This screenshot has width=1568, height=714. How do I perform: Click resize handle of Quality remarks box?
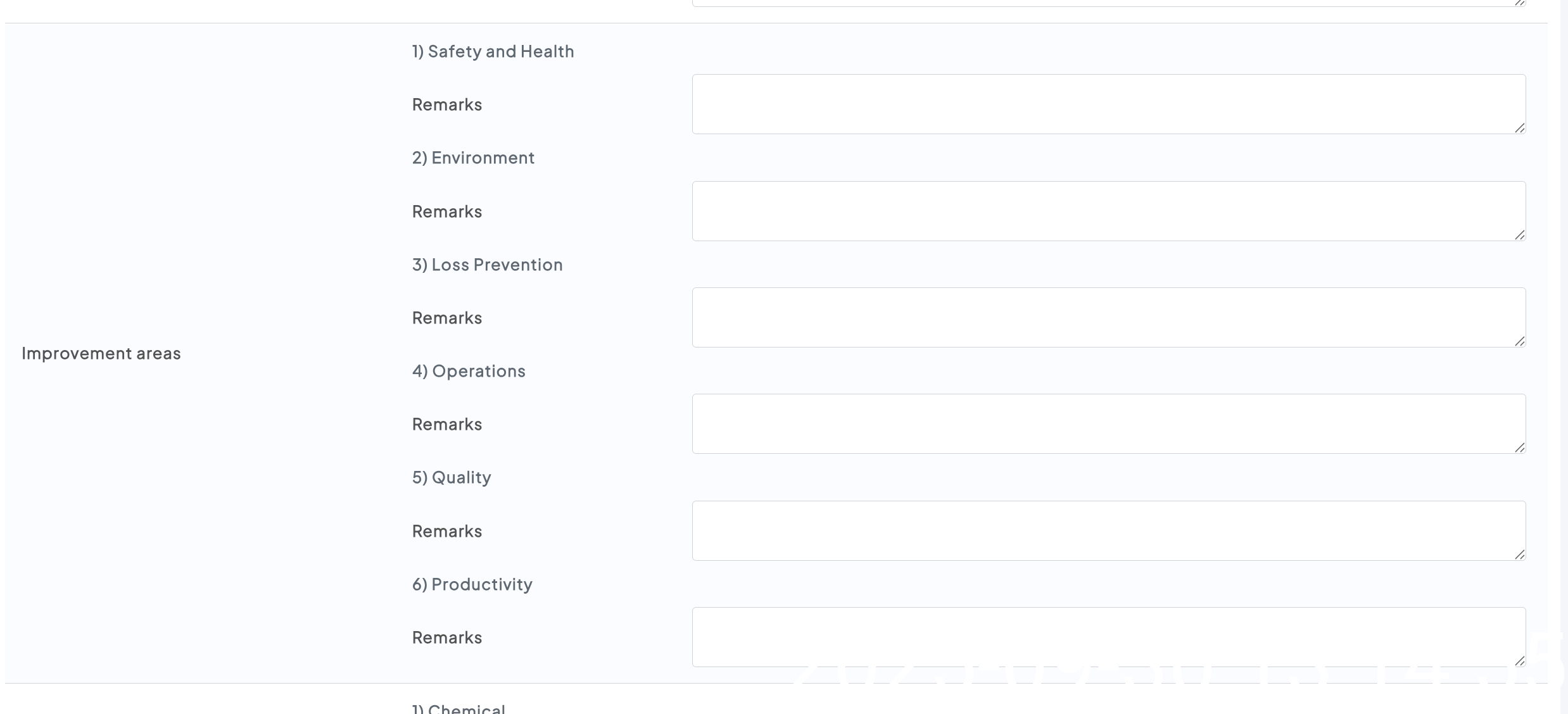click(x=1519, y=555)
